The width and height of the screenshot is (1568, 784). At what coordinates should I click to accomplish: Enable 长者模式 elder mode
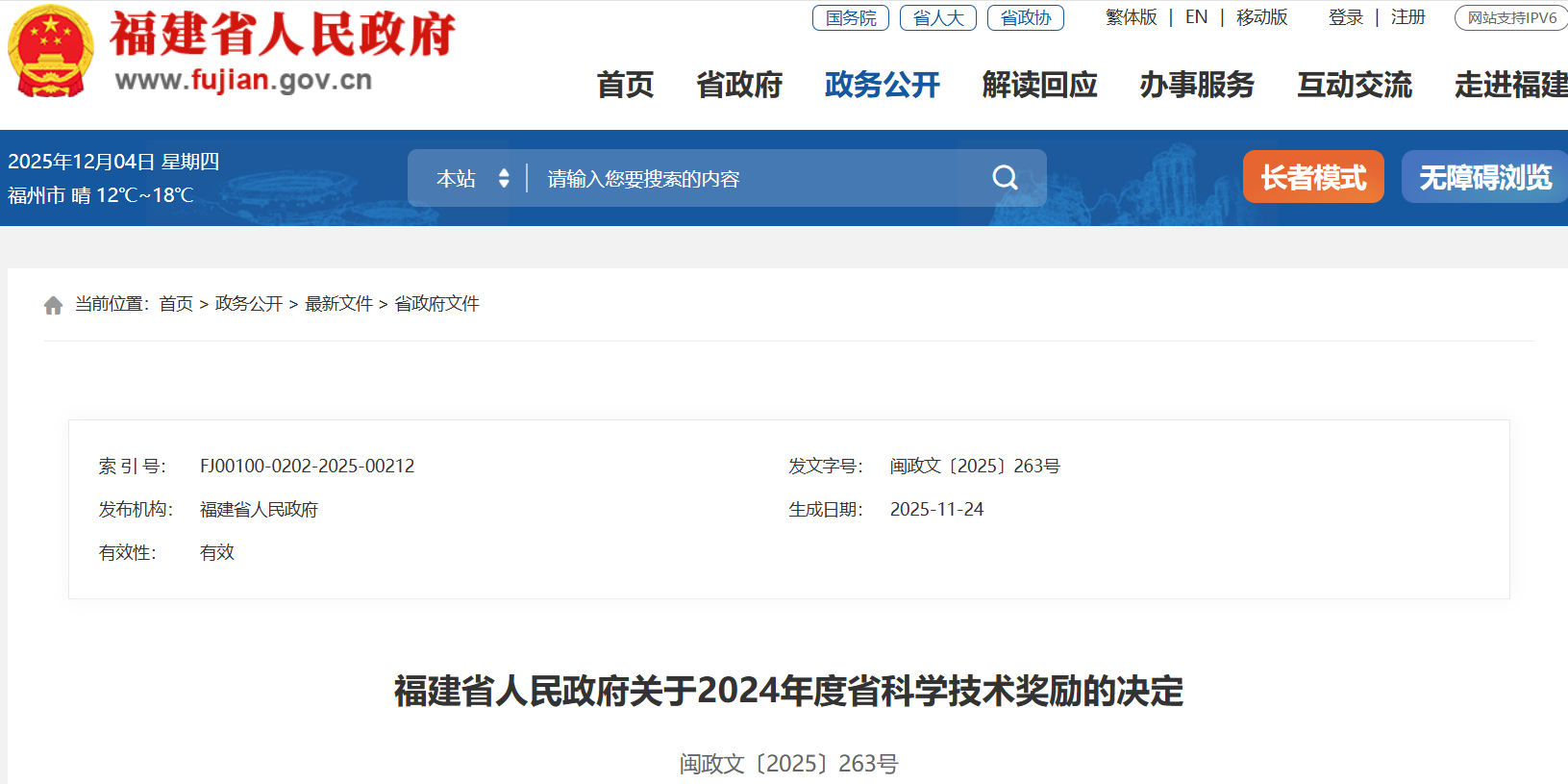1312,177
